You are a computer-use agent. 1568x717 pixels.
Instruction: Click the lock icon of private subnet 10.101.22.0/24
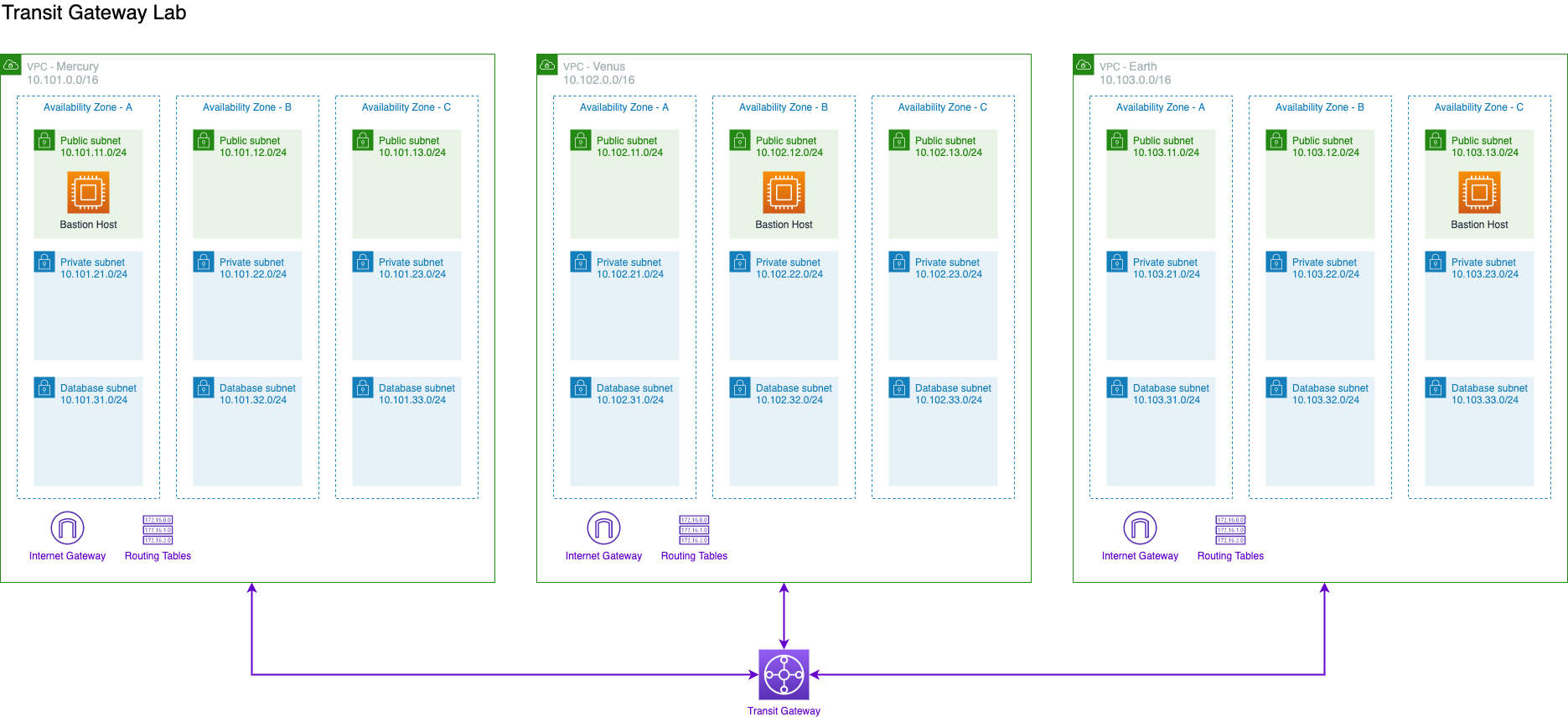click(x=204, y=262)
